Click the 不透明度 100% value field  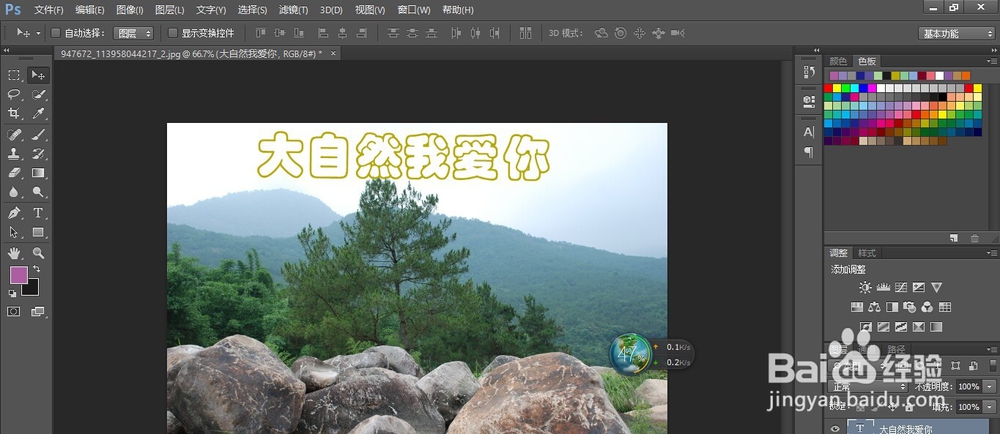[x=969, y=386]
